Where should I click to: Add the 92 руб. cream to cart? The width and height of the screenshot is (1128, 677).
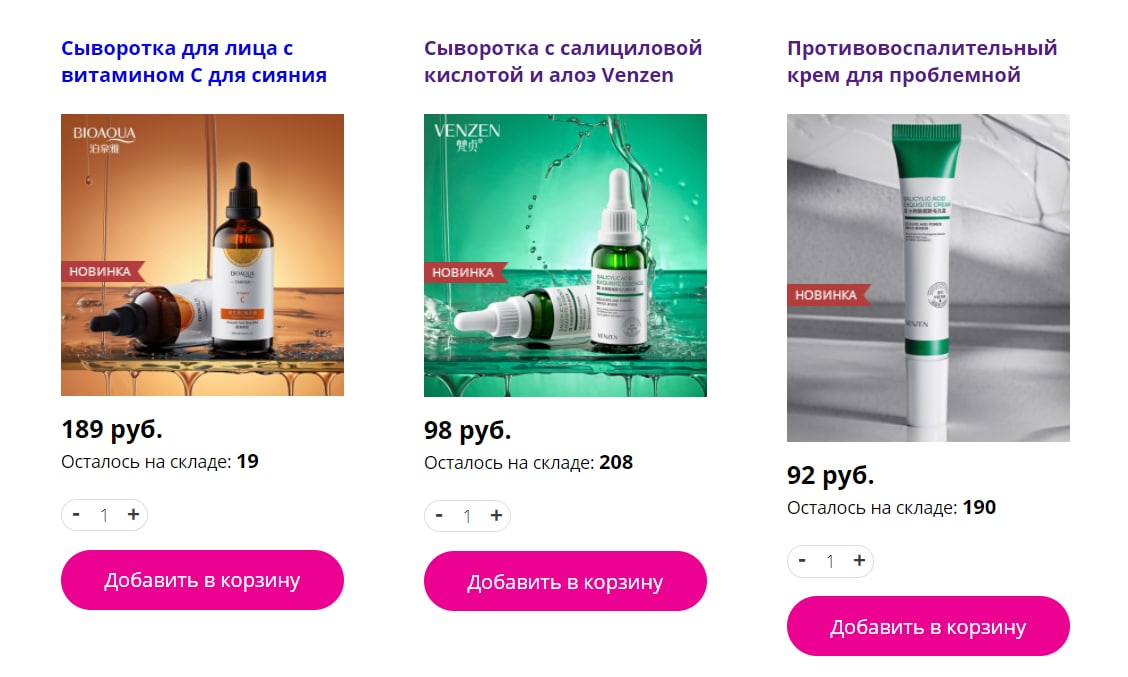point(928,626)
